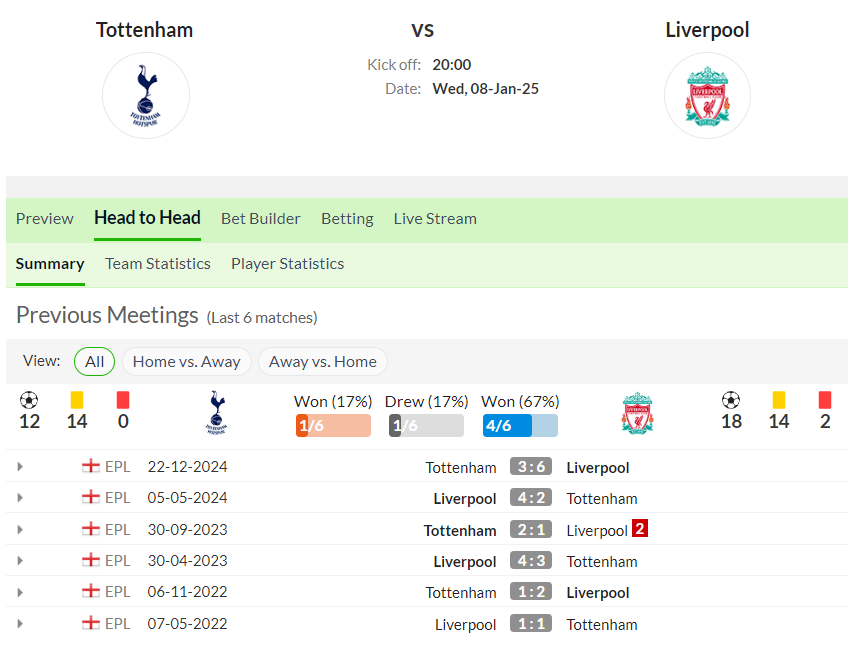
Task: Click Liverpool's red card icon
Action: click(x=825, y=401)
